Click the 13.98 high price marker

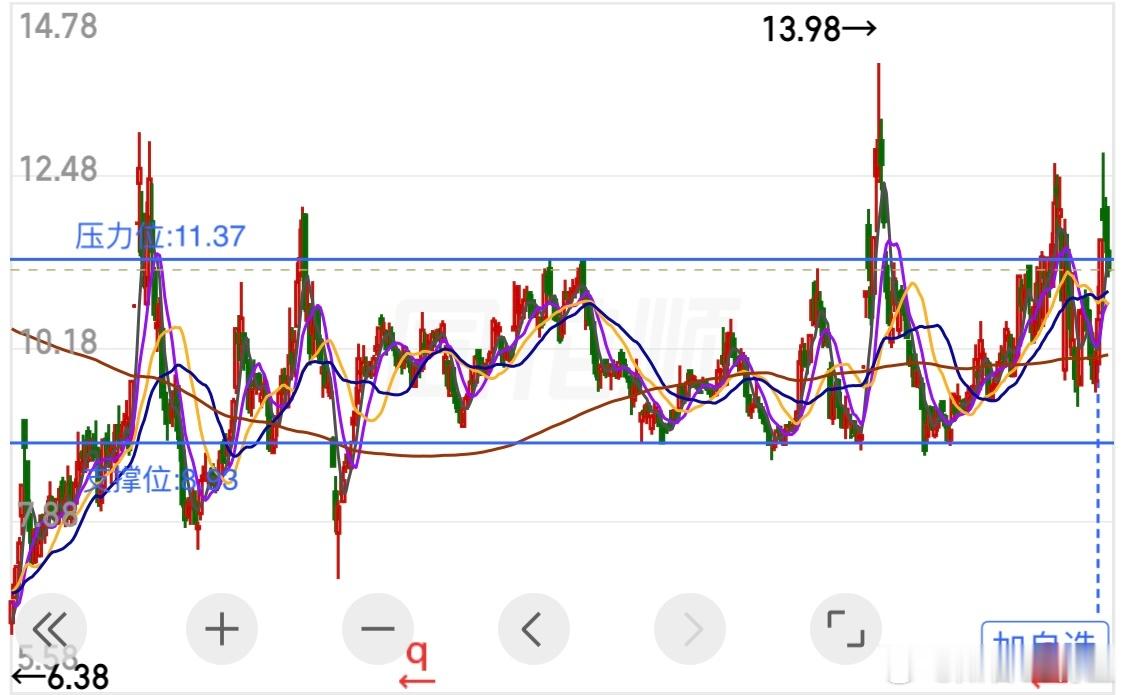click(819, 29)
